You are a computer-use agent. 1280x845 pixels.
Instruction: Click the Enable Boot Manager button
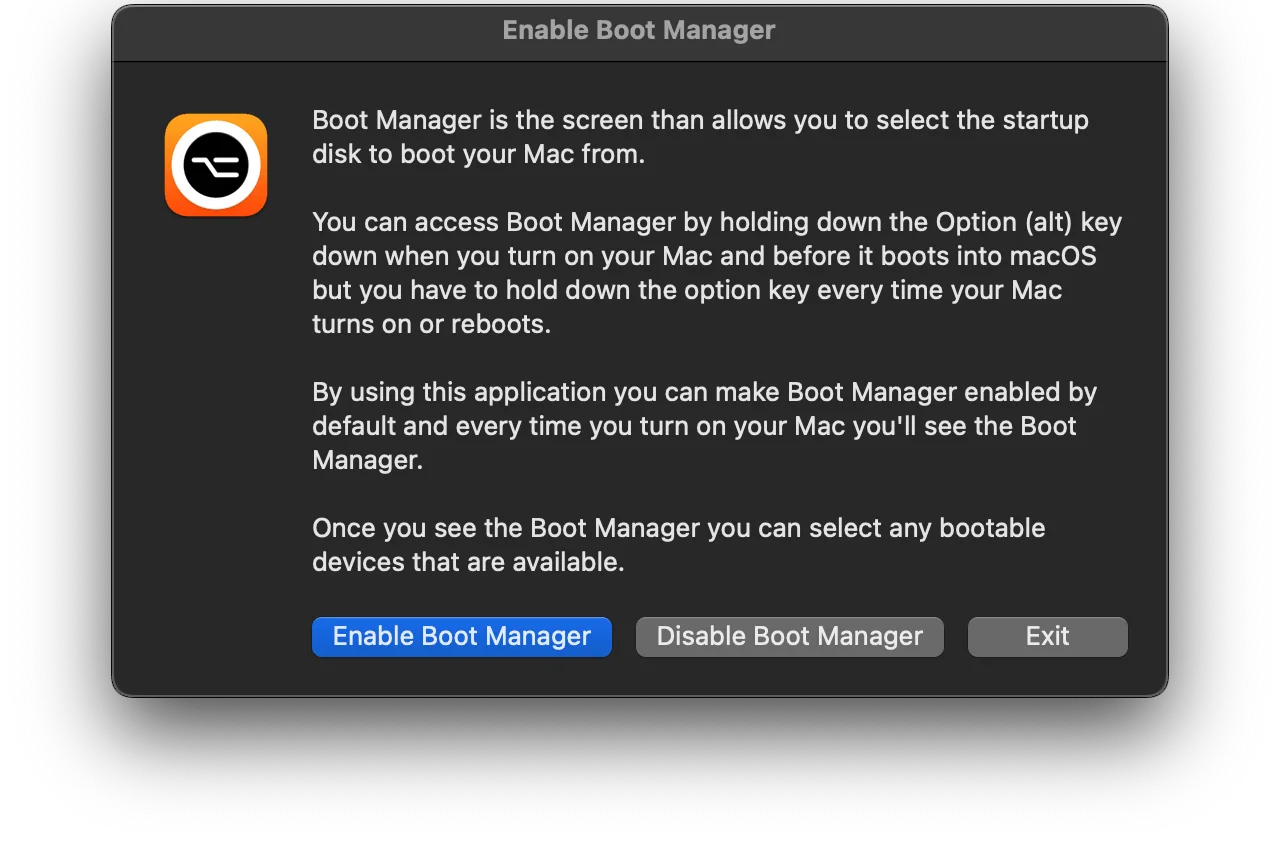(462, 637)
